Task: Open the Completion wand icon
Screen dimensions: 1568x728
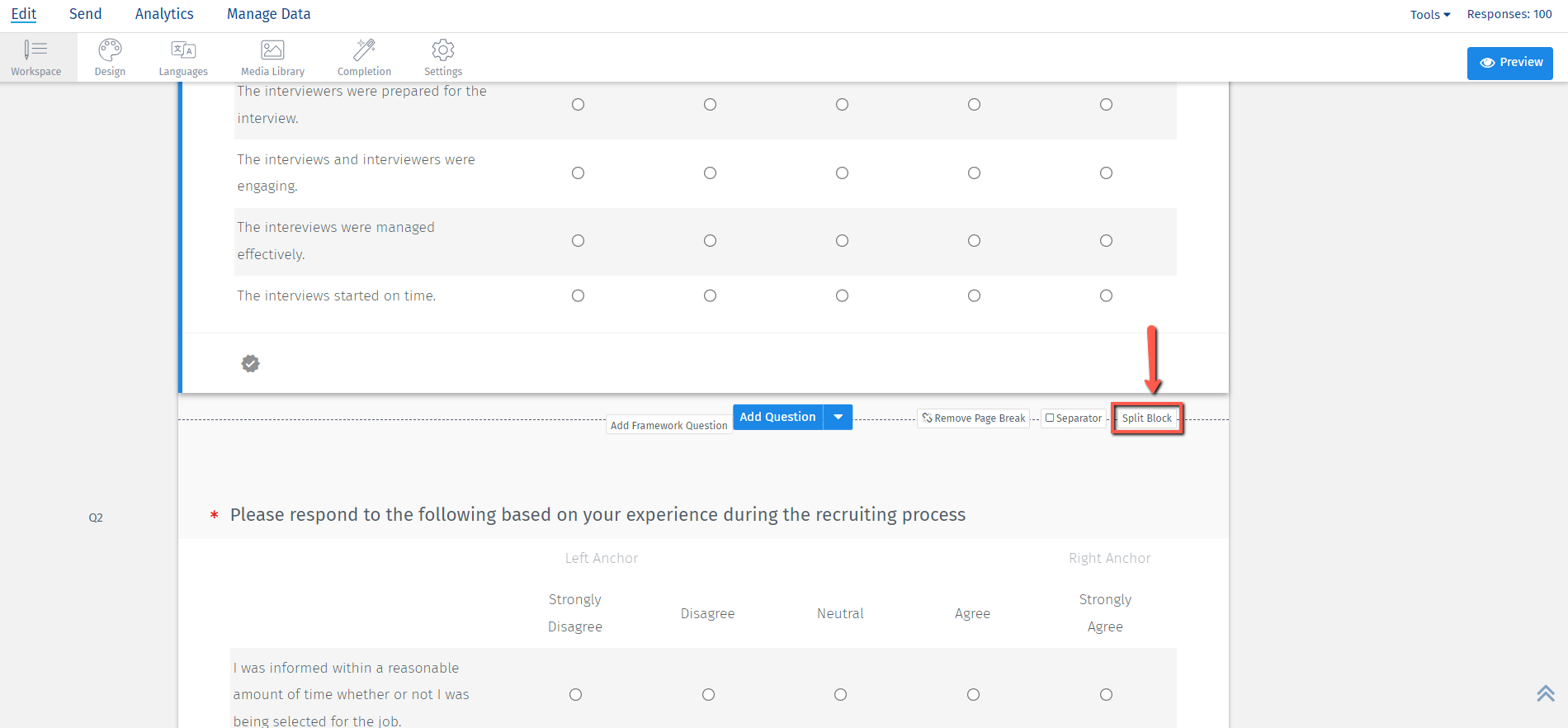Action: [x=364, y=50]
